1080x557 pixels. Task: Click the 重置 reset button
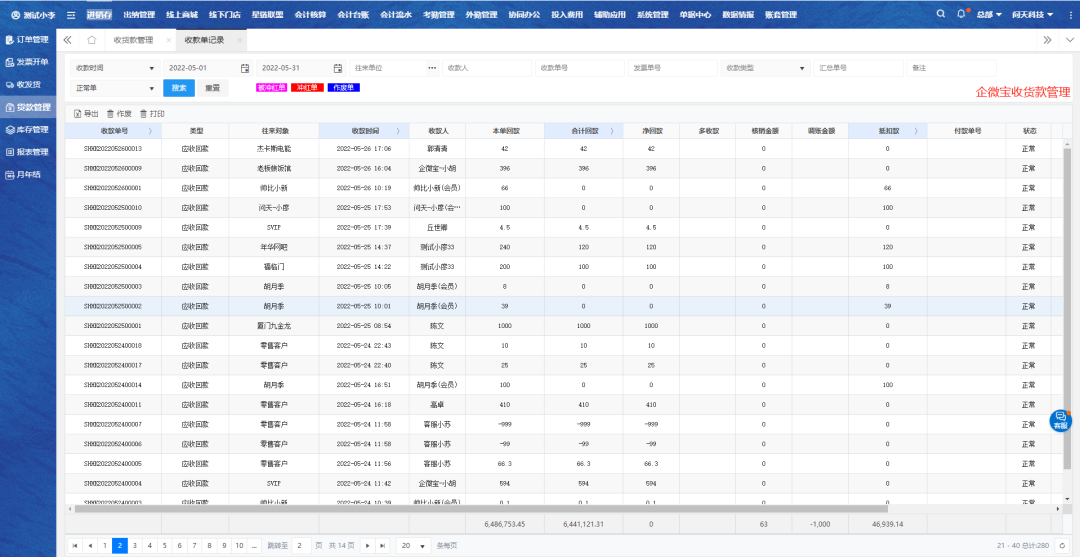(212, 88)
